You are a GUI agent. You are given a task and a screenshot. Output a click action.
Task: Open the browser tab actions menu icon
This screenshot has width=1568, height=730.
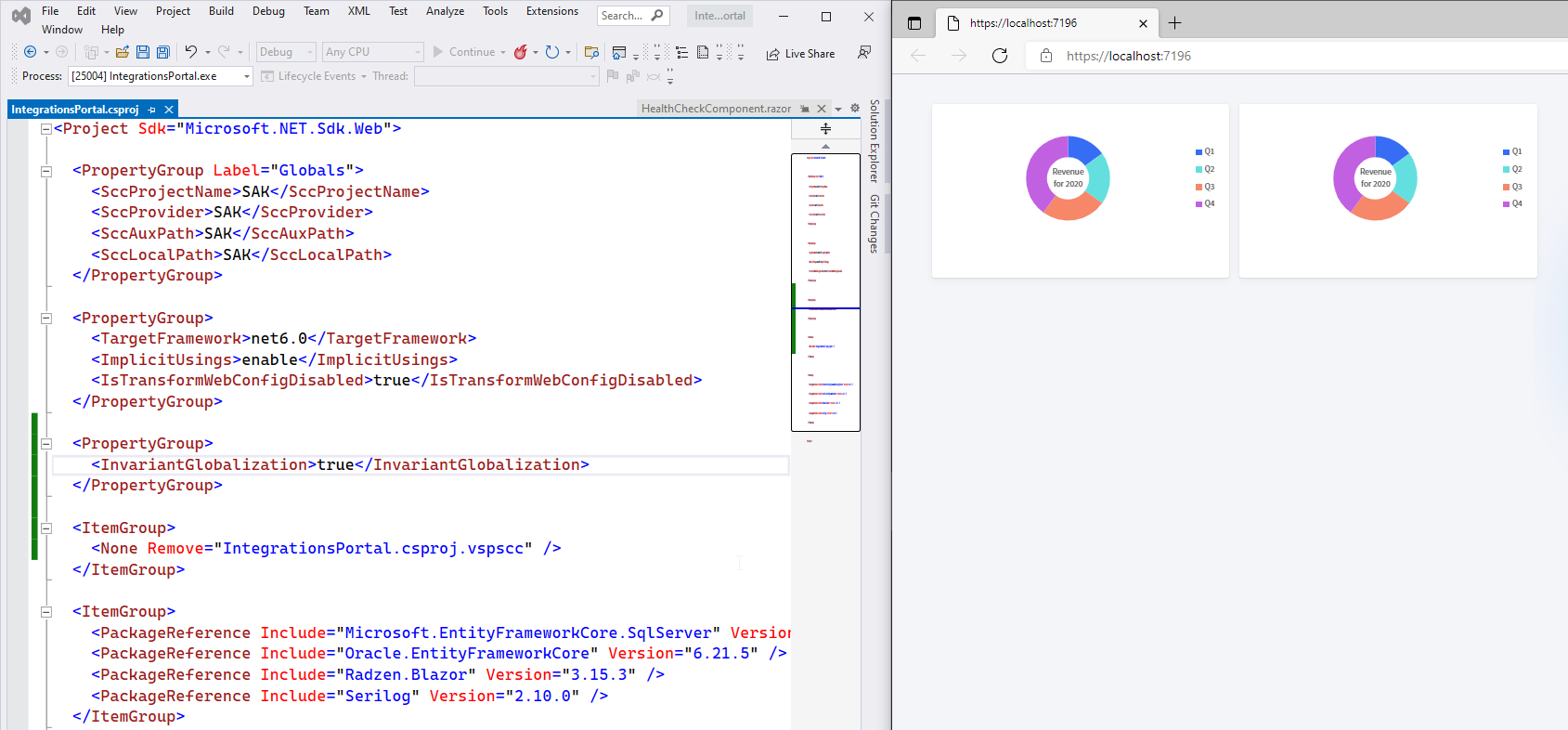pos(914,23)
